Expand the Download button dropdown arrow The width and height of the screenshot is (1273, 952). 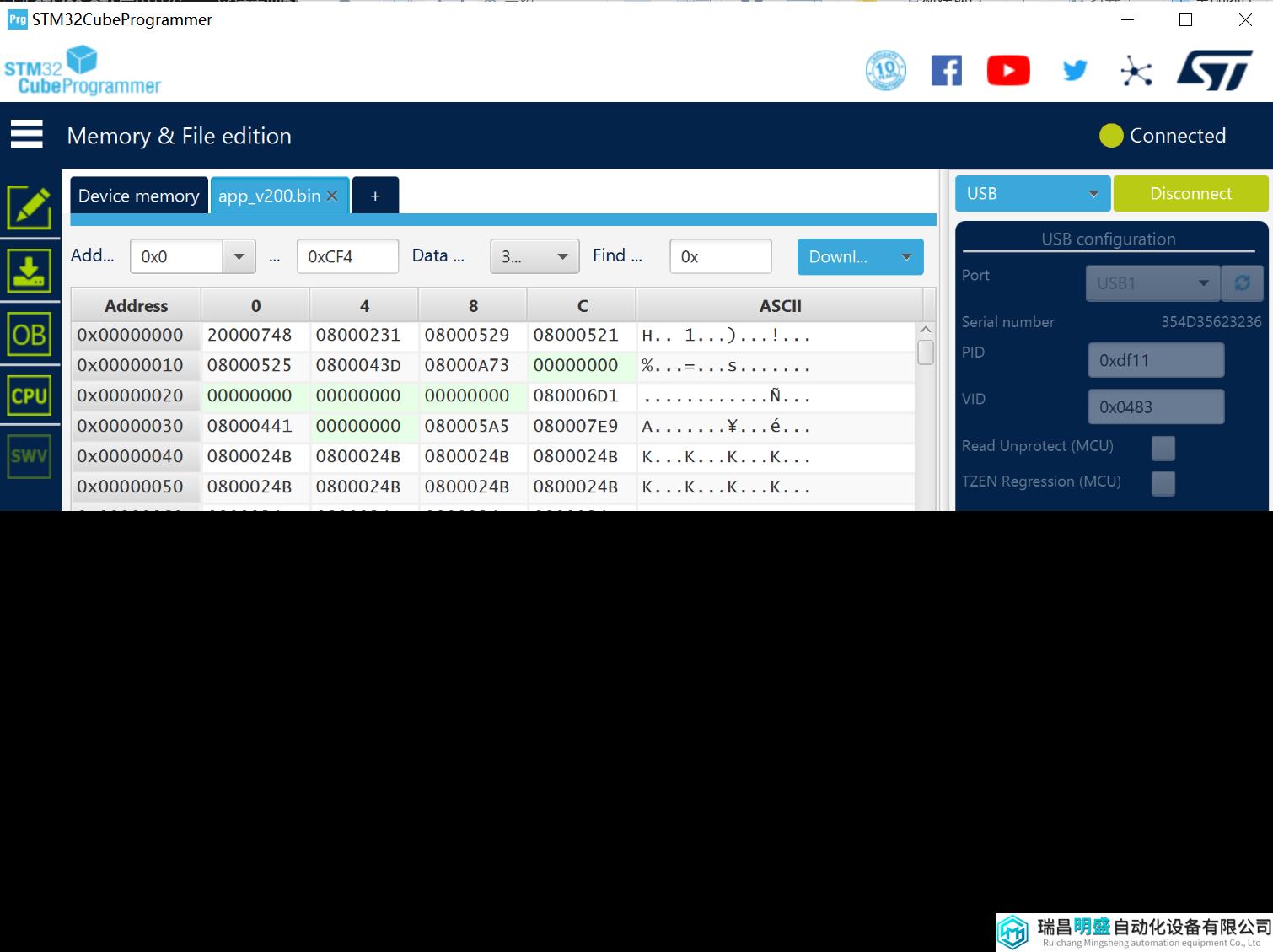point(906,257)
